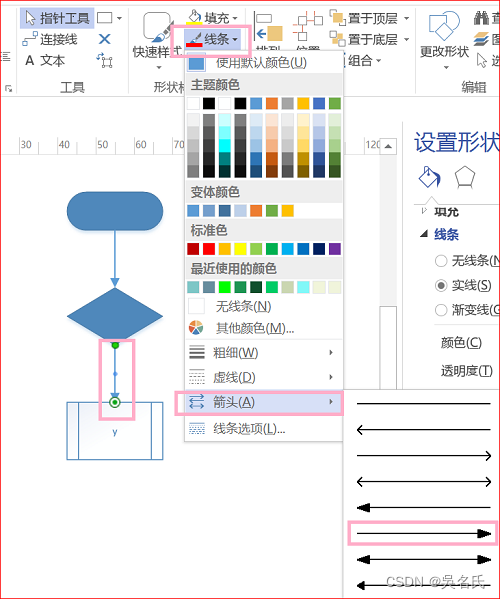Pick the orange theme color swatch

(272, 104)
